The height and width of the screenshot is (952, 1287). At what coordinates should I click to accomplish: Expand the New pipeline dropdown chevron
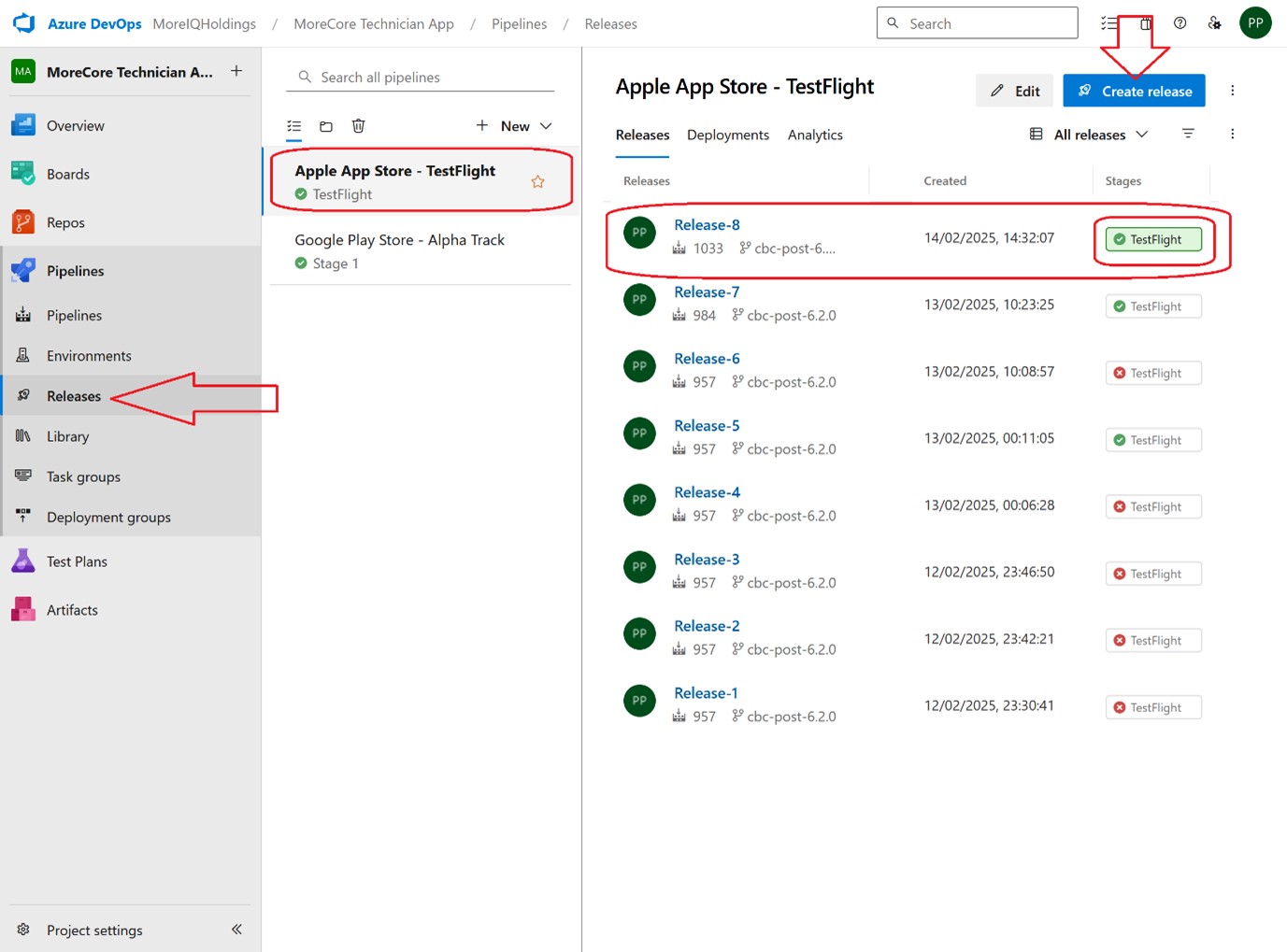[548, 125]
